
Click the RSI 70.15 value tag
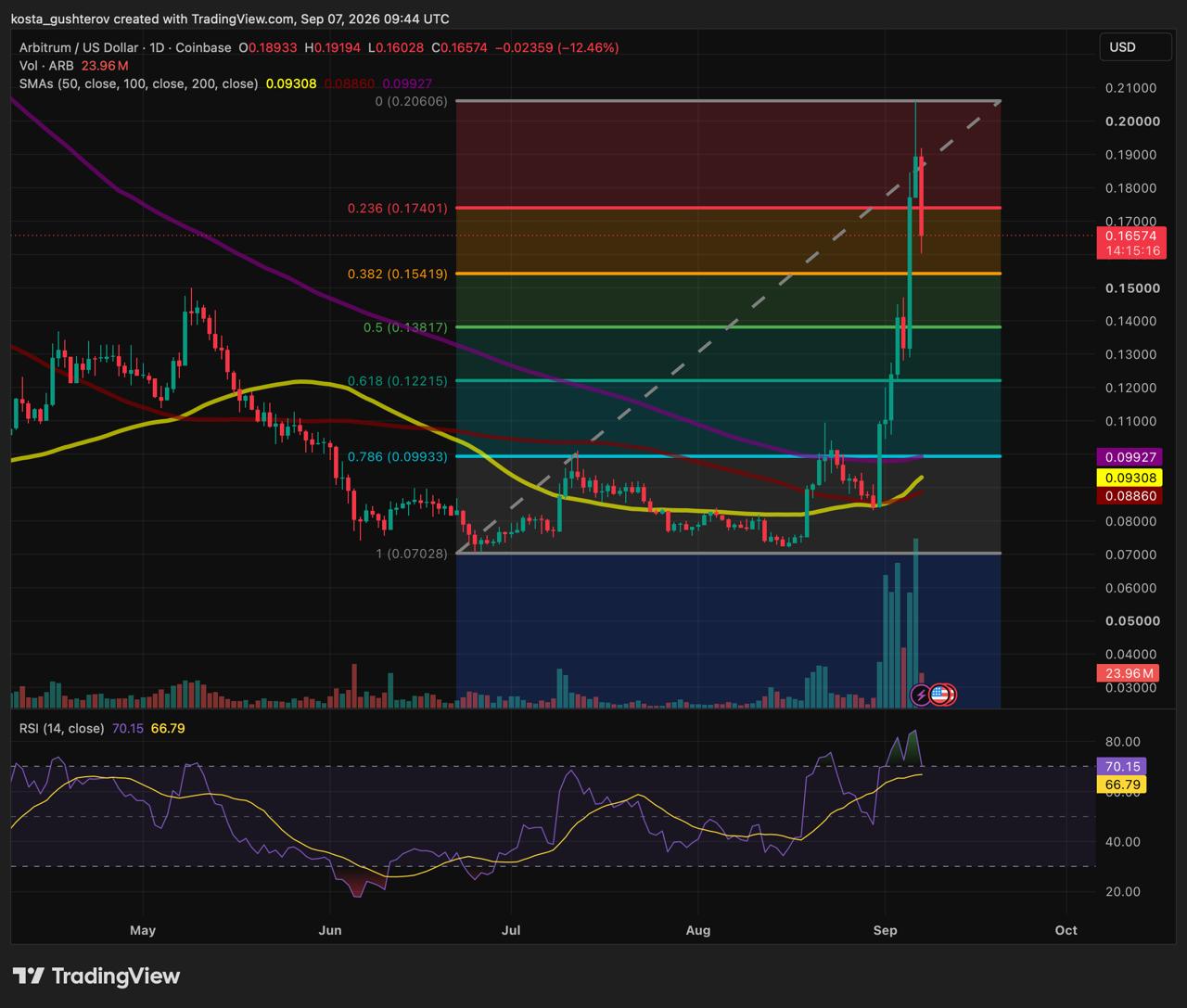pos(1122,767)
